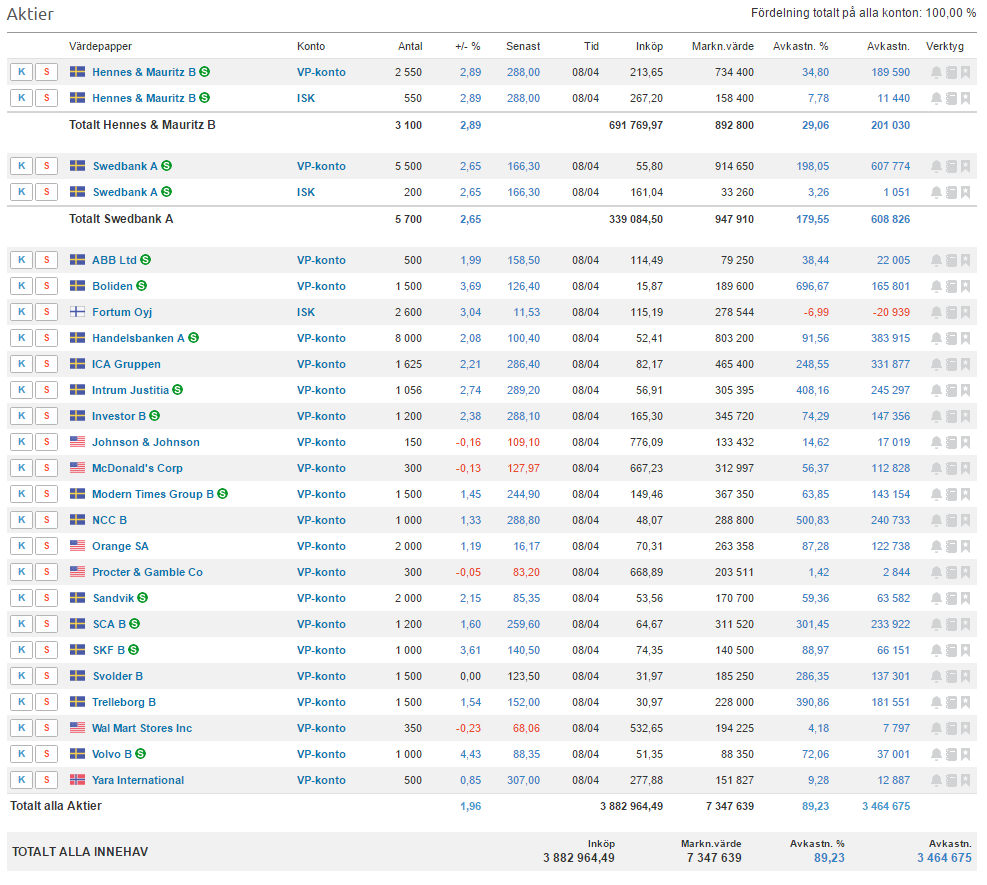Viewport: 987px width, 885px height.
Task: Click the S sell button for Wal Mart Stores Inc
Action: (47, 728)
